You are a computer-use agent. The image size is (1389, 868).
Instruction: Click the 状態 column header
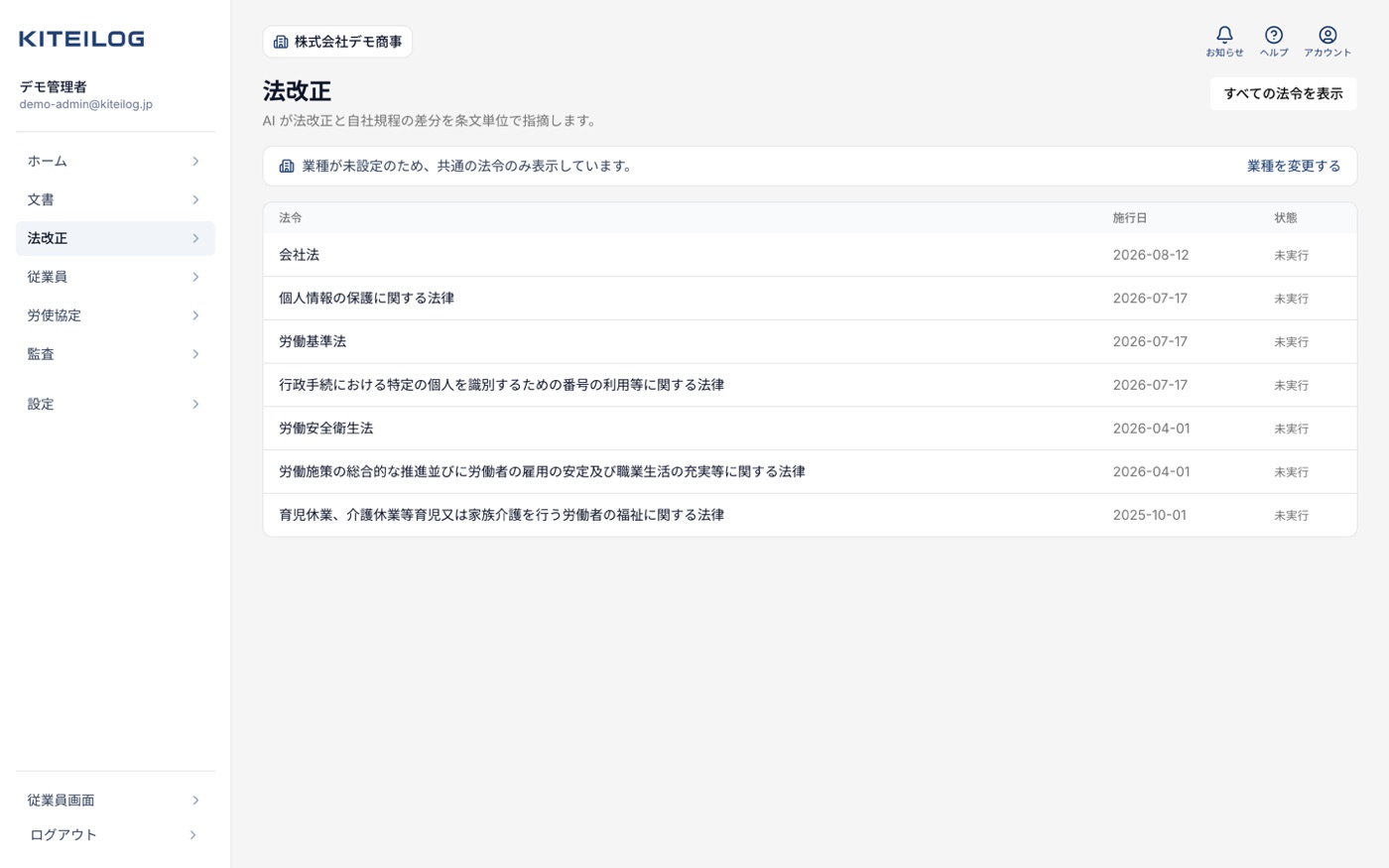pos(1286,217)
